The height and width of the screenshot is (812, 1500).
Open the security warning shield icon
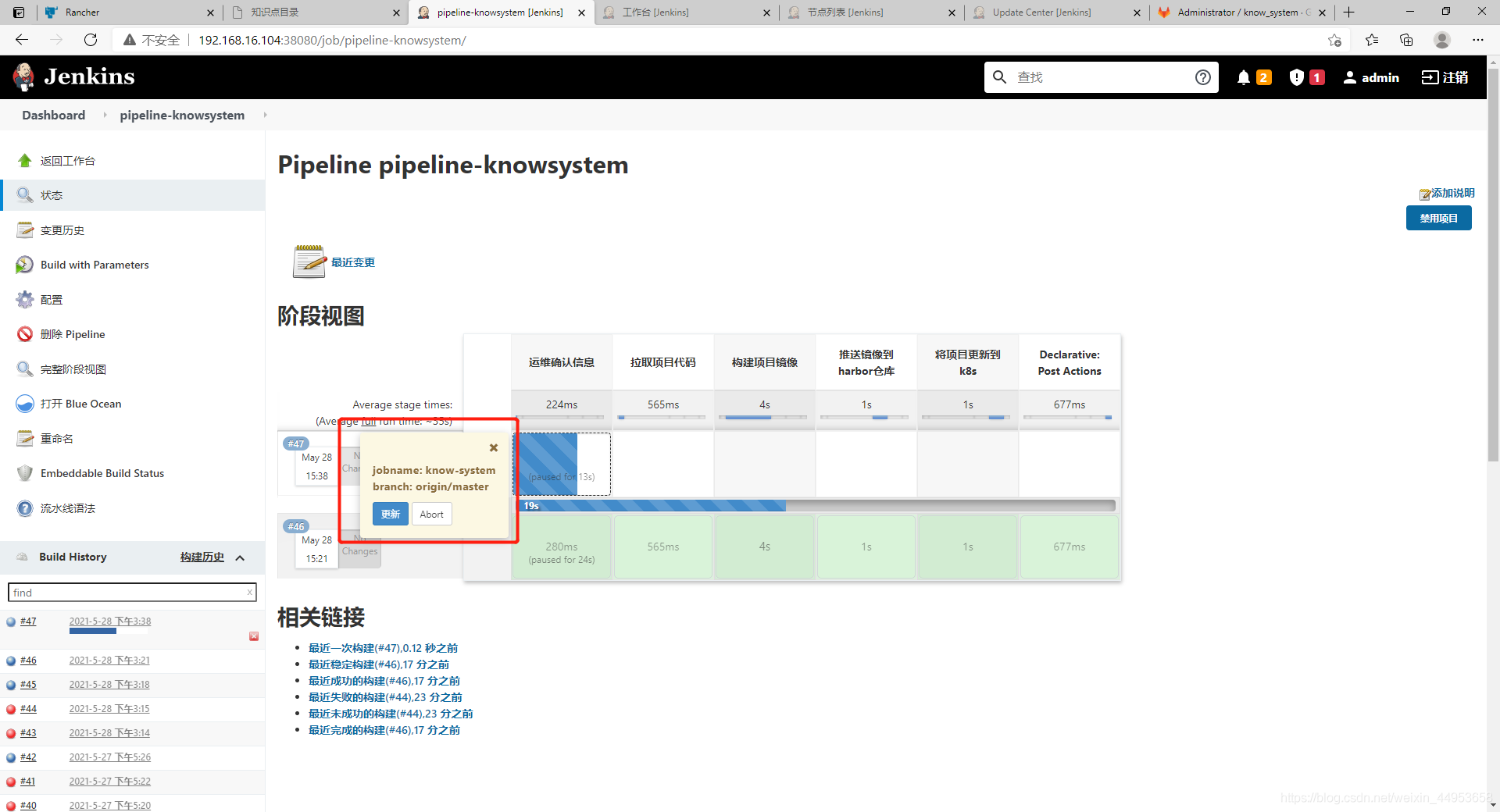pos(1296,77)
